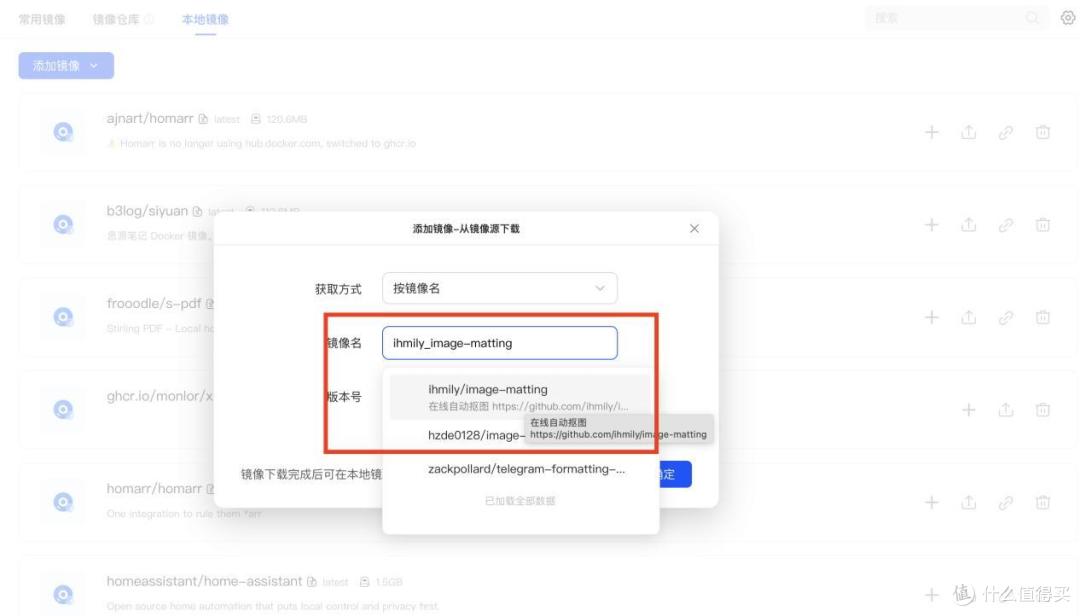Click the export icon on ajnart/homarr row
This screenshot has width=1080, height=616.
pyautogui.click(x=968, y=132)
